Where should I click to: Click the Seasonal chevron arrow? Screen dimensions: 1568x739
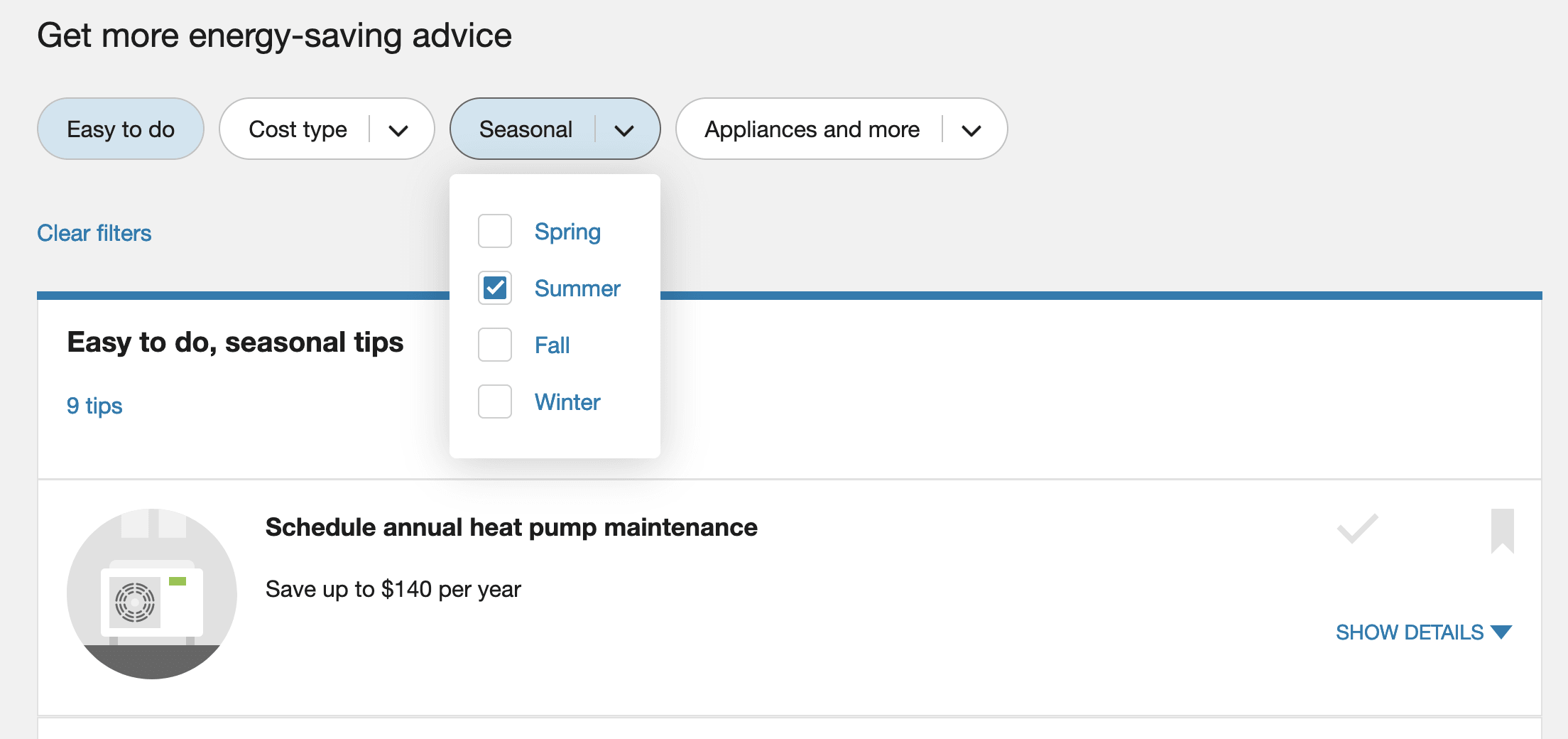pyautogui.click(x=624, y=130)
